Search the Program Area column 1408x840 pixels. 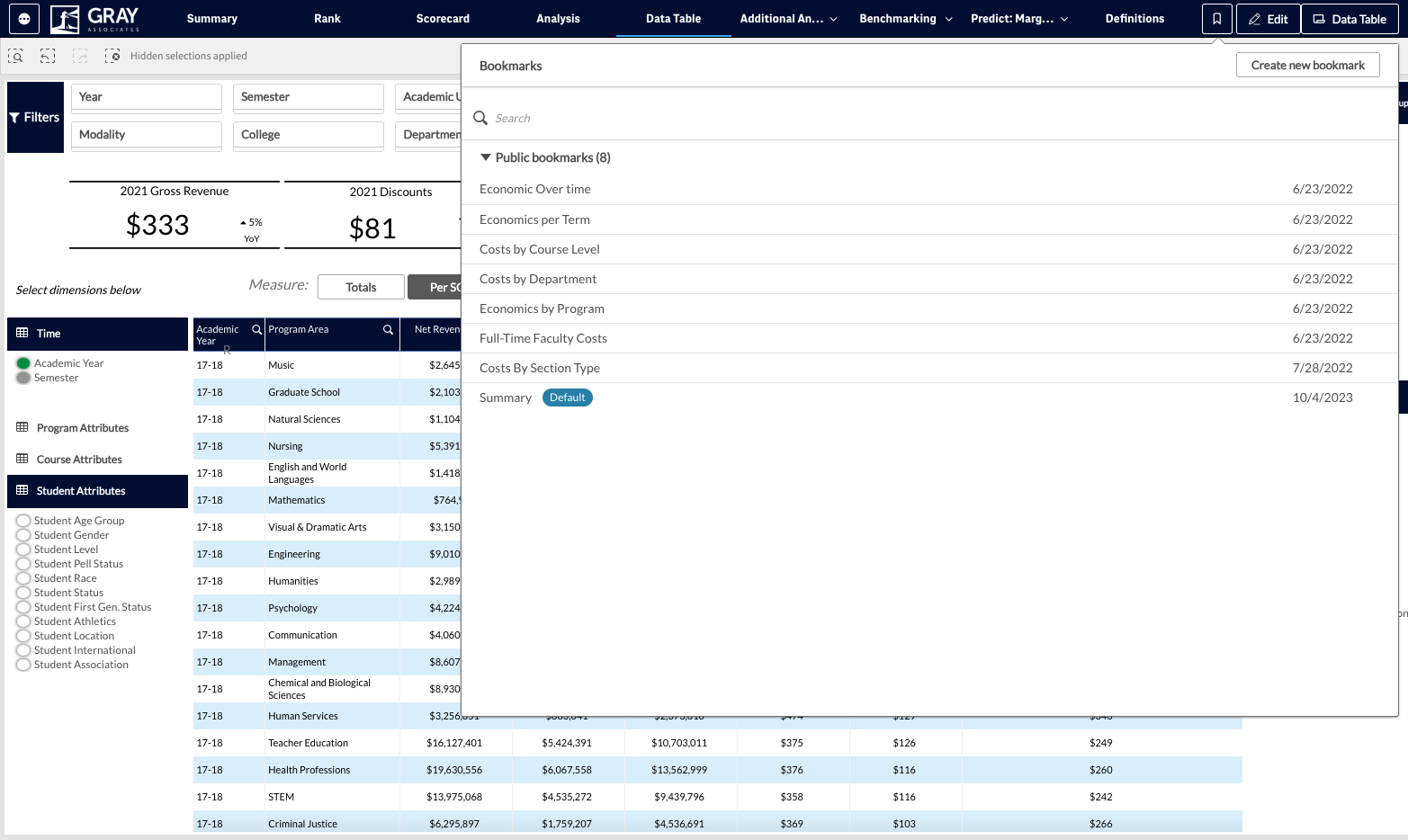click(388, 329)
